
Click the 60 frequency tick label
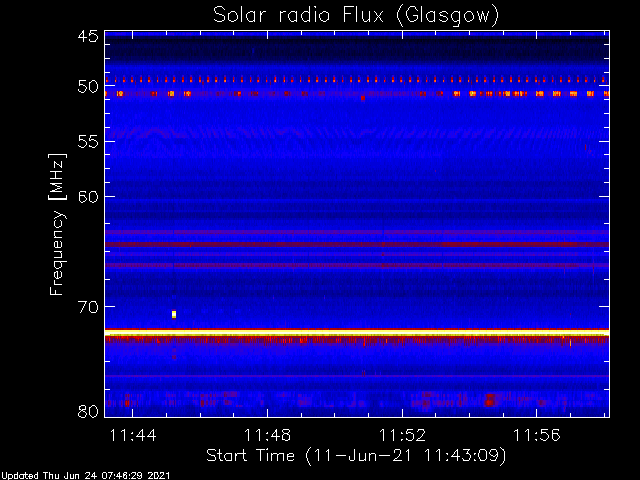[88, 197]
